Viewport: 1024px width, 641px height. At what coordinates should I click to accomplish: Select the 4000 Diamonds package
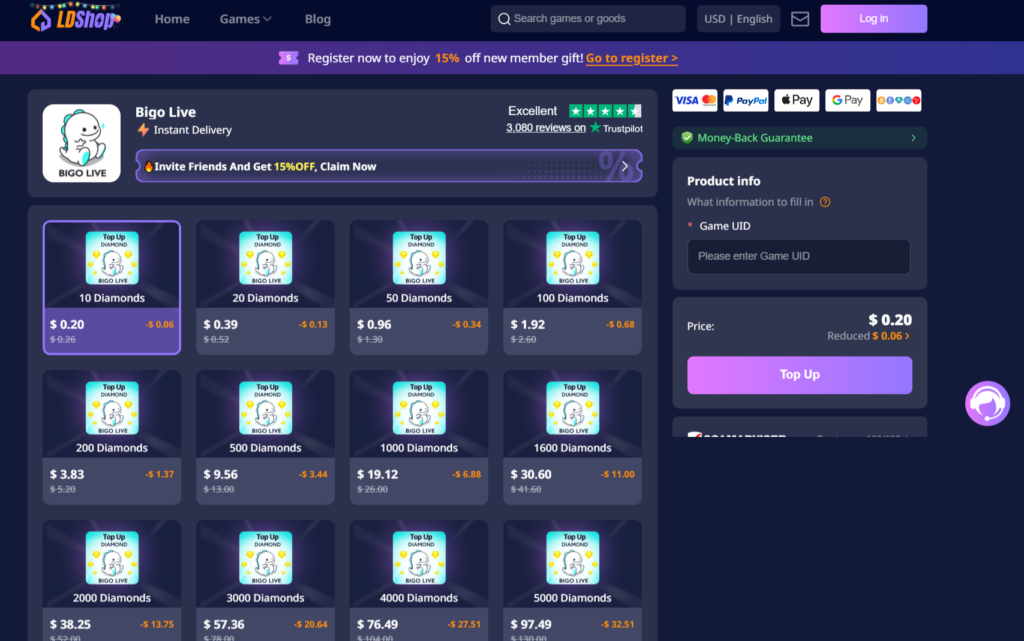[419, 581]
